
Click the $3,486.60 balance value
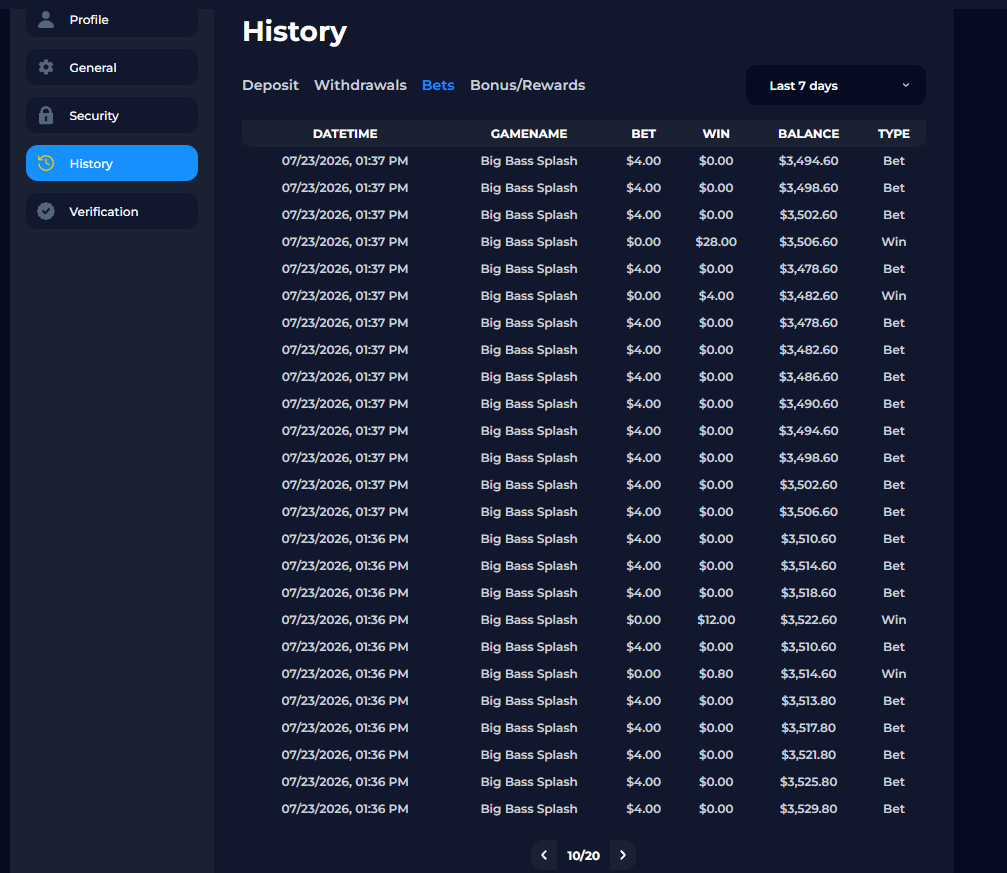coord(809,377)
